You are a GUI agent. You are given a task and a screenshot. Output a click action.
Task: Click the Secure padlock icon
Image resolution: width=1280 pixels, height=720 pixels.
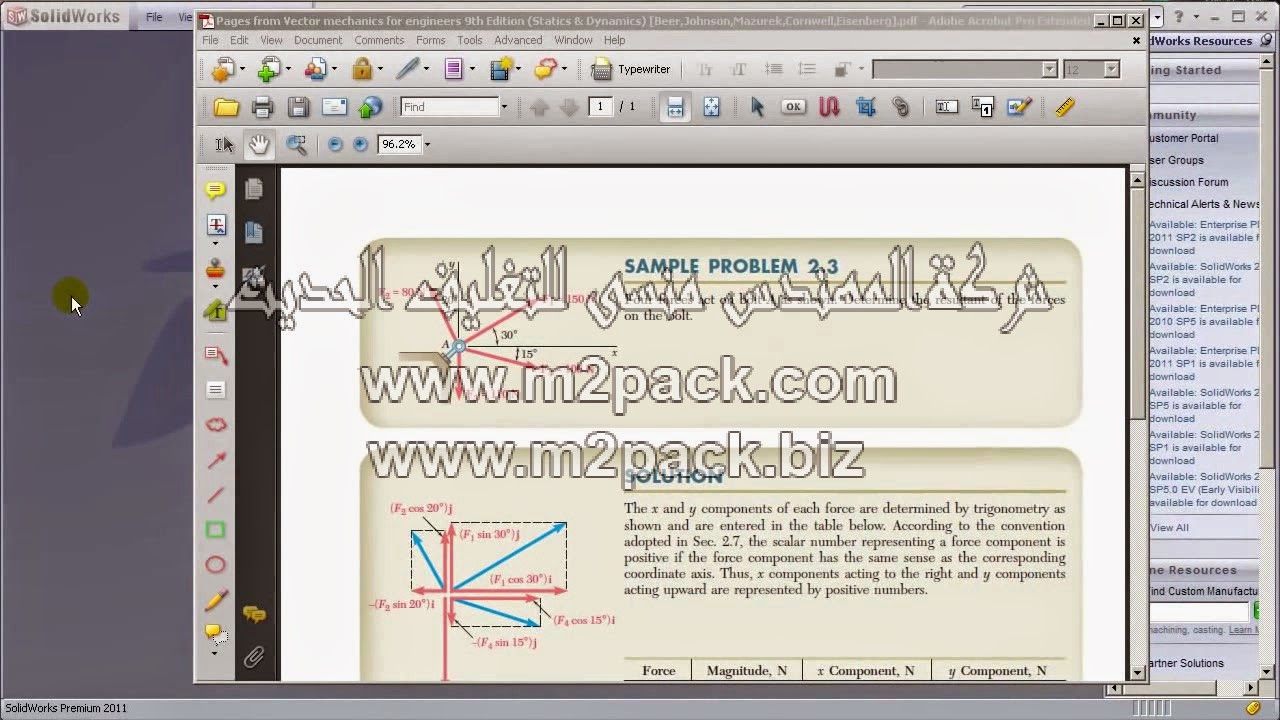pos(361,69)
